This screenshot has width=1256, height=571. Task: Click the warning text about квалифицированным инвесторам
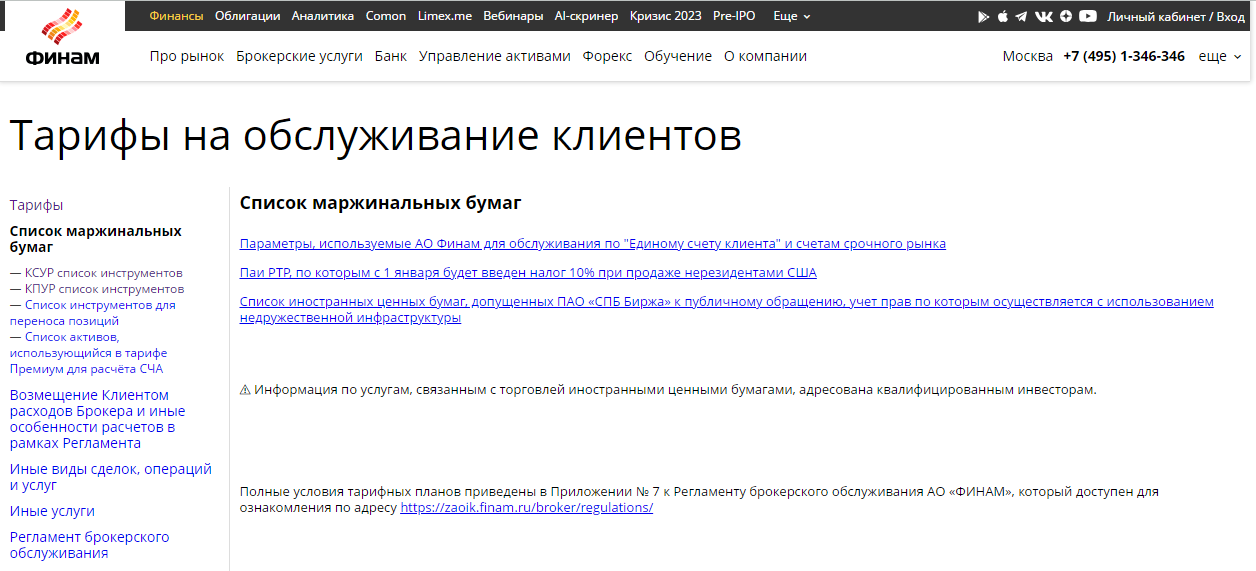coord(668,390)
